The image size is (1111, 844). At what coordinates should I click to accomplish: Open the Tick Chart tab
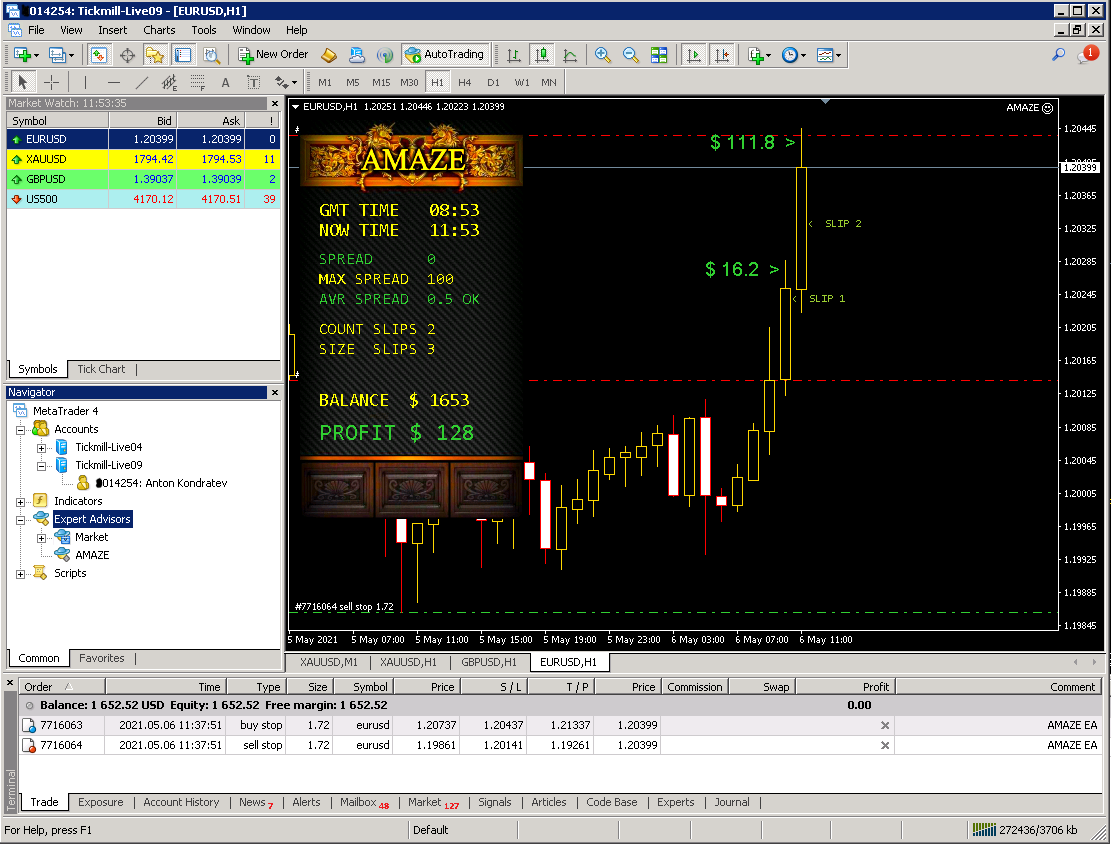101,369
